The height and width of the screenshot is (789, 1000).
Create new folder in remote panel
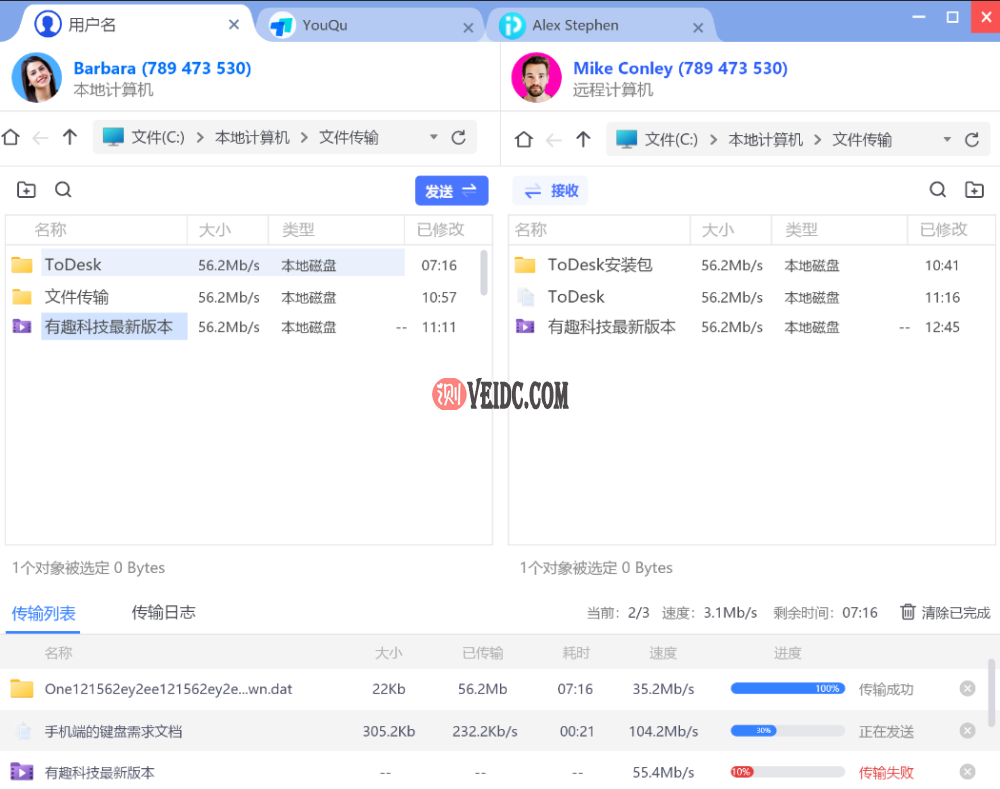[x=974, y=190]
